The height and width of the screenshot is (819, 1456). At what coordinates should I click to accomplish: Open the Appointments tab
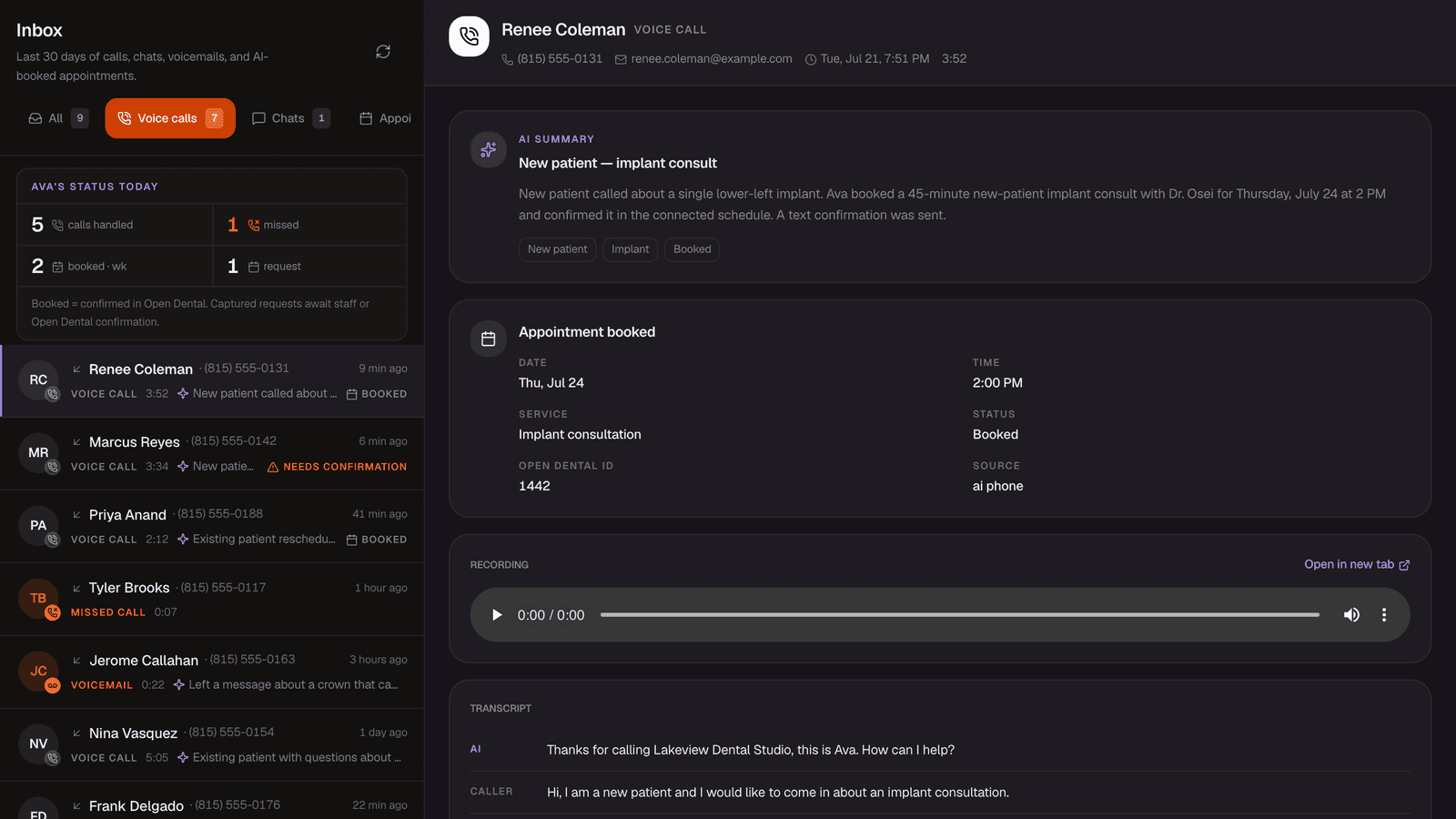coord(387,118)
